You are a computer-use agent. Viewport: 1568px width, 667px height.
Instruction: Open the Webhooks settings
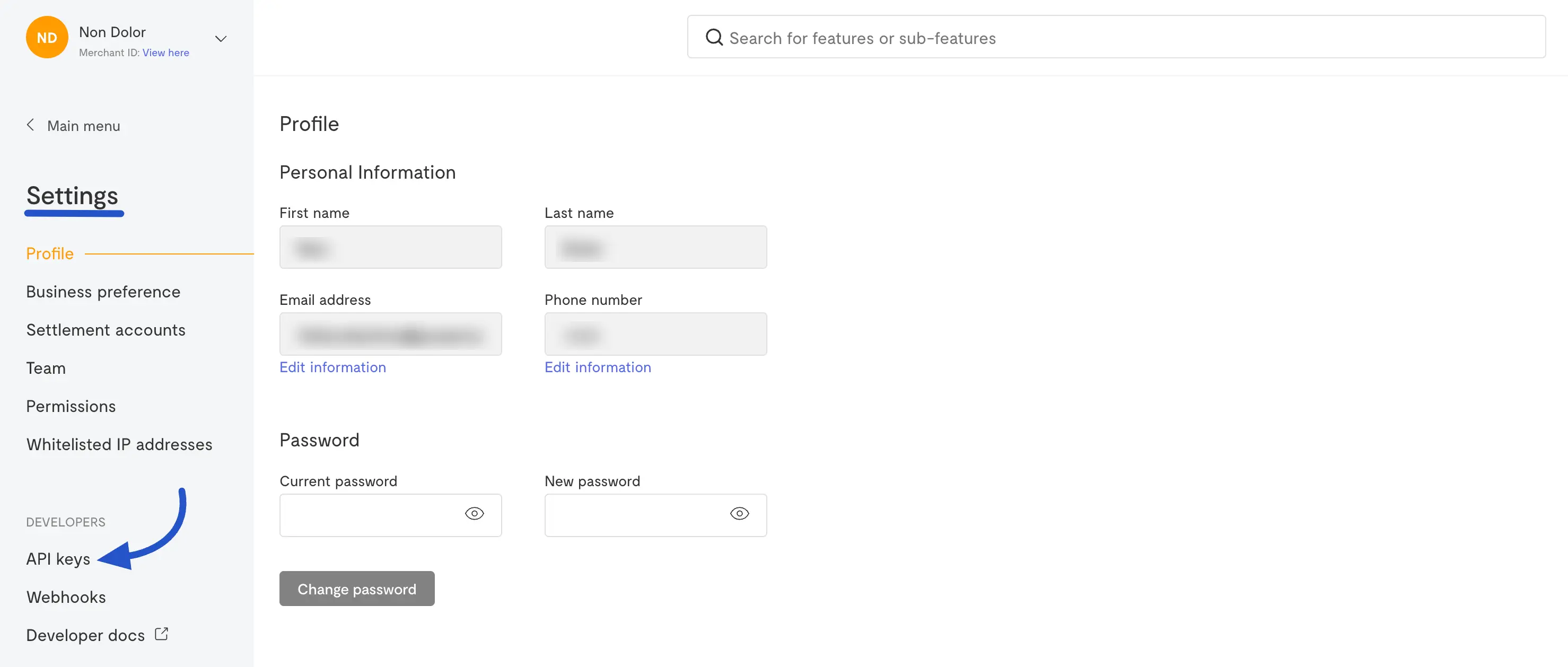coord(66,597)
